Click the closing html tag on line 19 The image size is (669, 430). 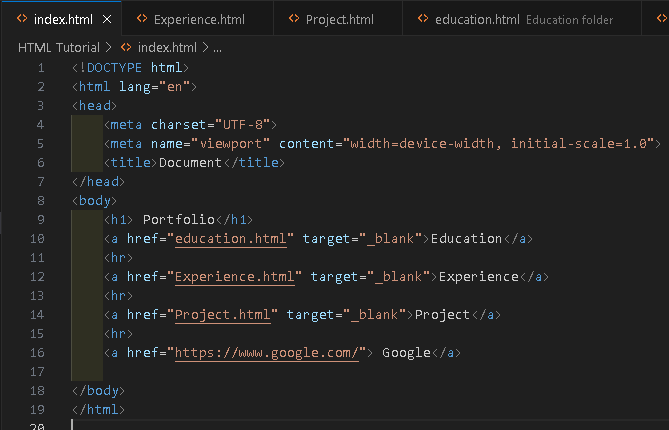pyautogui.click(x=99, y=410)
